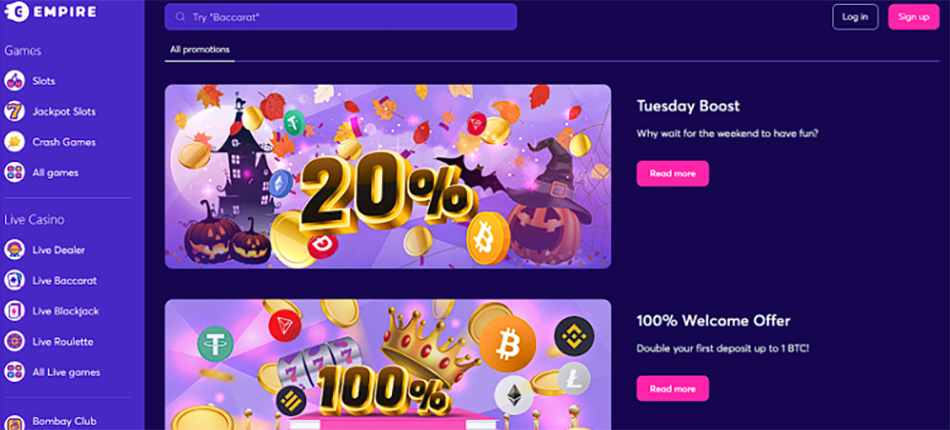950x430 pixels.
Task: Click the All games icon
Action: coord(14,172)
